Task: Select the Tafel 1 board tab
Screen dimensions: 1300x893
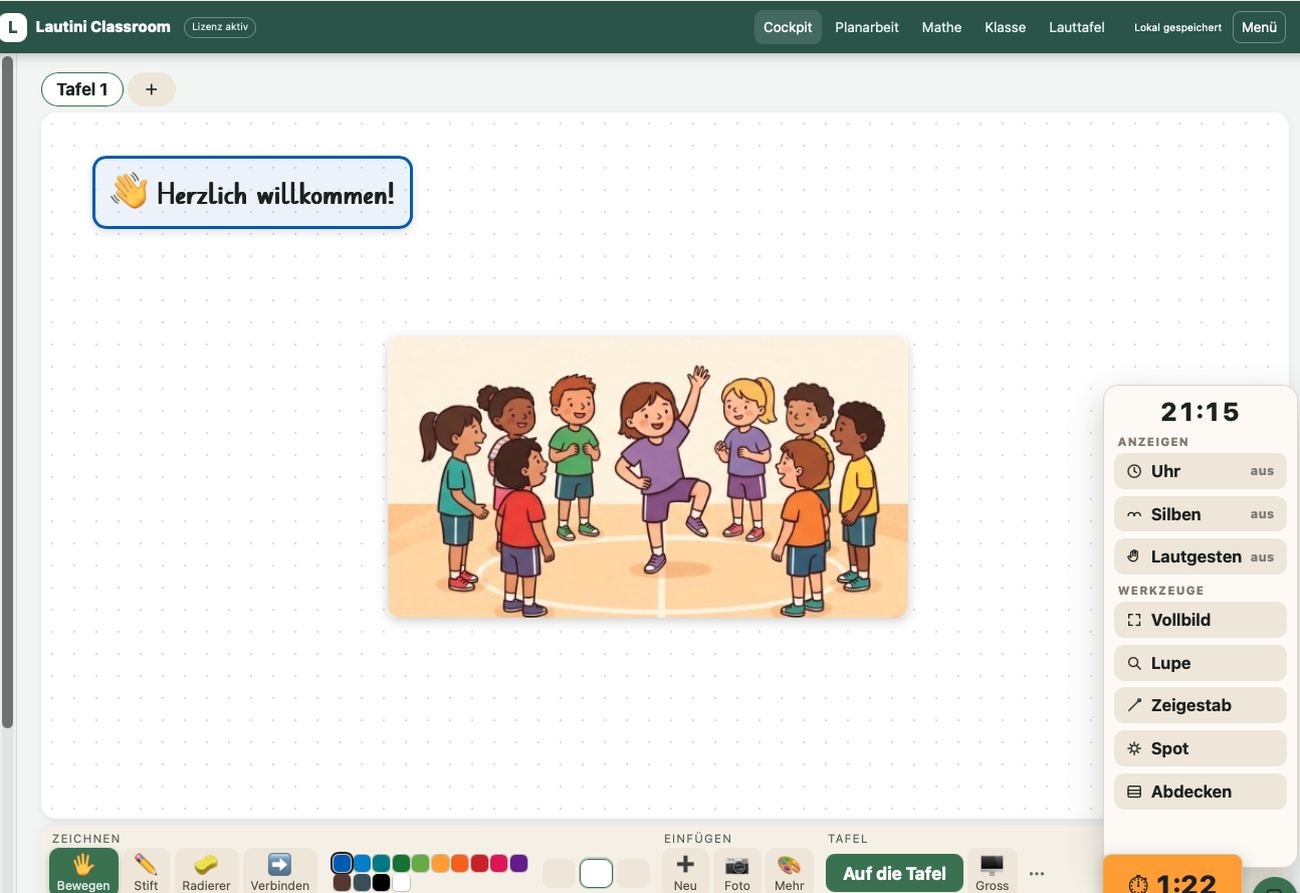Action: coord(82,89)
